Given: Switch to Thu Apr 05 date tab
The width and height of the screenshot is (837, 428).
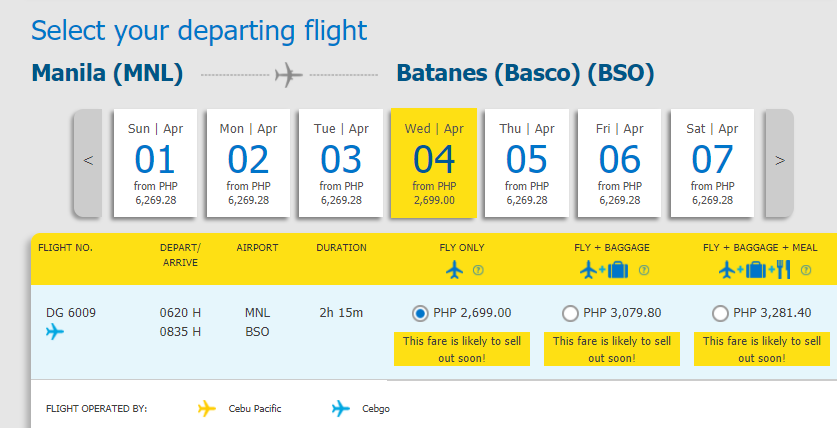Looking at the screenshot, I should tap(527, 162).
